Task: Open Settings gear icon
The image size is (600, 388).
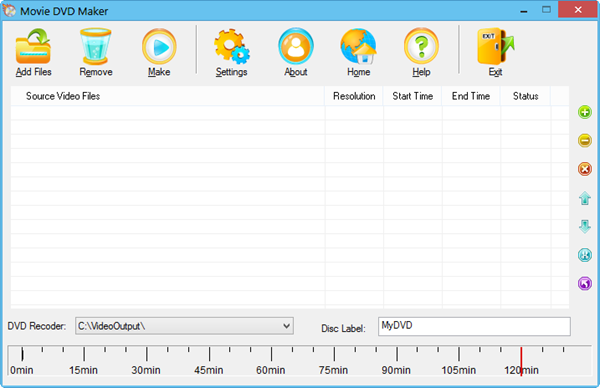Action: click(x=232, y=46)
